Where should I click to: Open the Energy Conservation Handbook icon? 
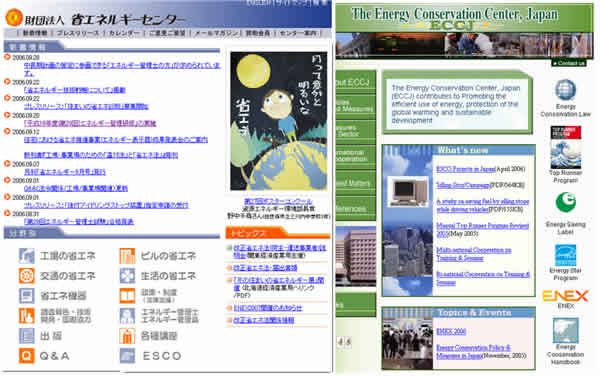tap(566, 330)
